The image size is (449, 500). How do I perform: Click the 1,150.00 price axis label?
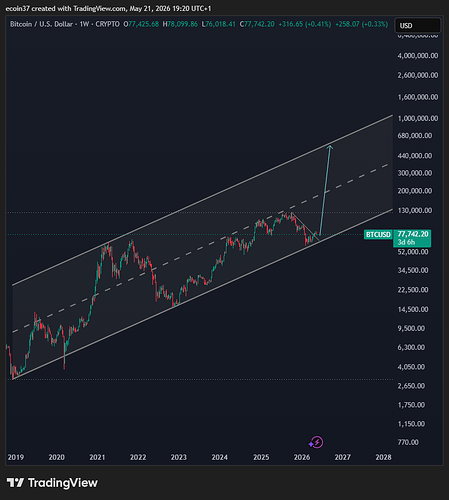411,424
